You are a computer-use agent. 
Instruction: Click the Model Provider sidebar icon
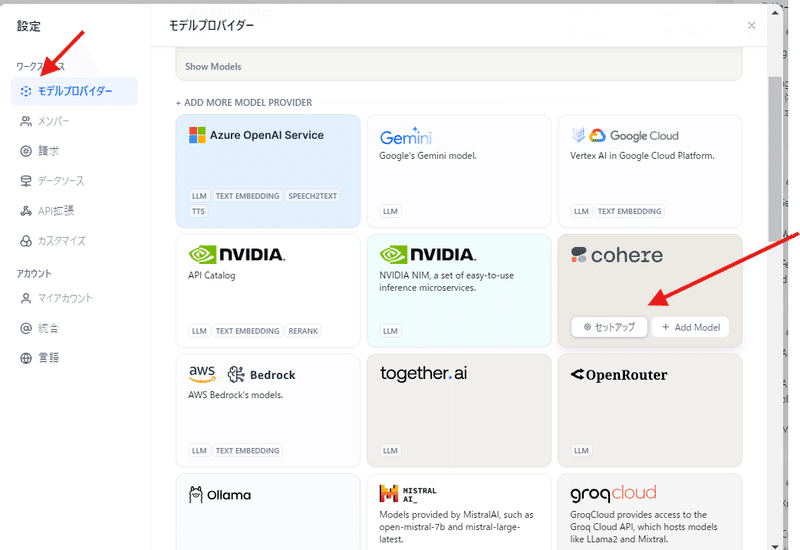26,92
